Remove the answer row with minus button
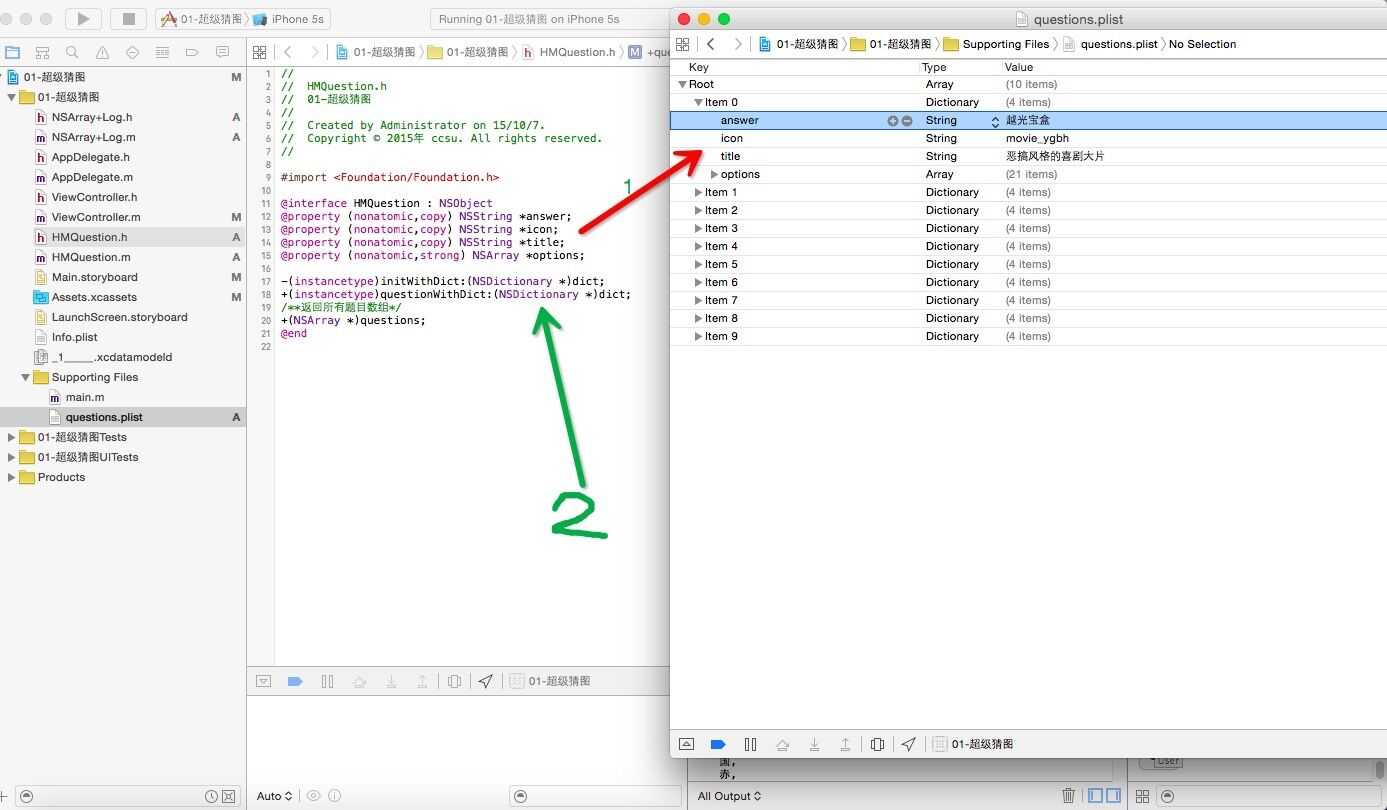 click(907, 121)
